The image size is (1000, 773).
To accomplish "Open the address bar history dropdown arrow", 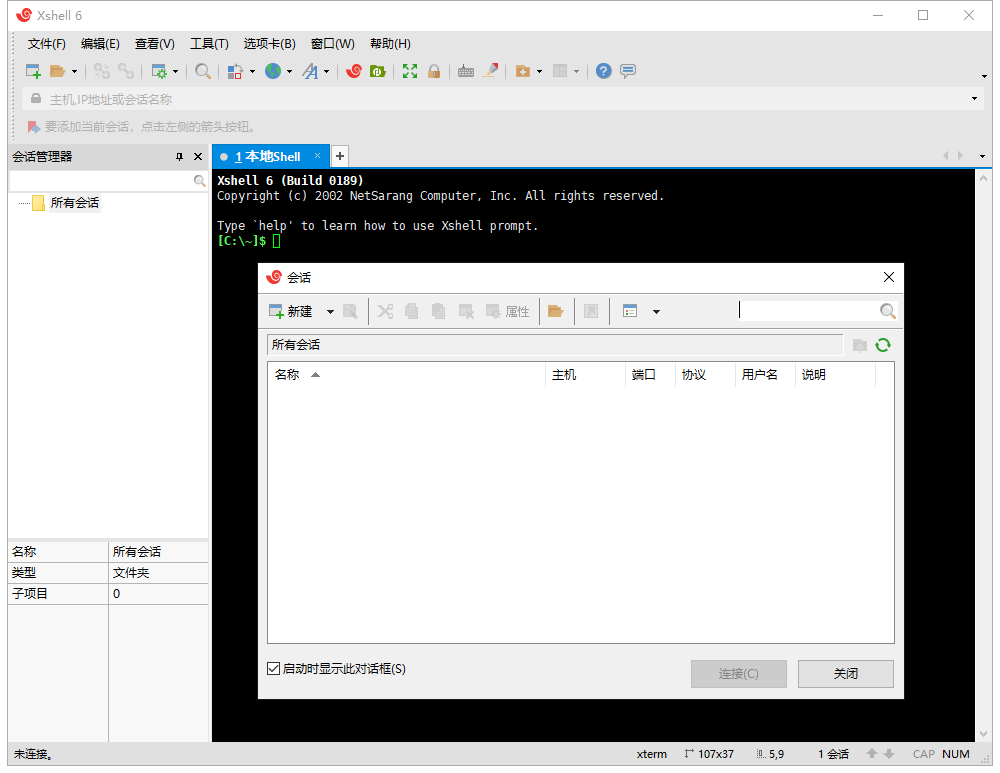I will [974, 99].
